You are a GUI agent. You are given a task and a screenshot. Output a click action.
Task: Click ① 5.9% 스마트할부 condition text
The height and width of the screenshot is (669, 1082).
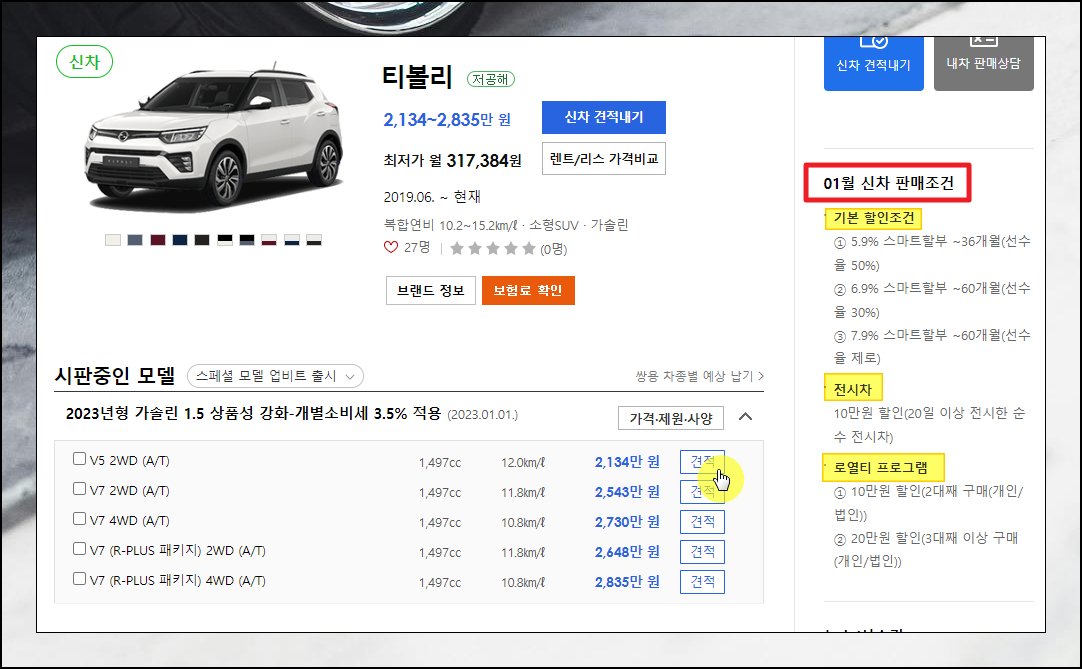pyautogui.click(x=932, y=253)
